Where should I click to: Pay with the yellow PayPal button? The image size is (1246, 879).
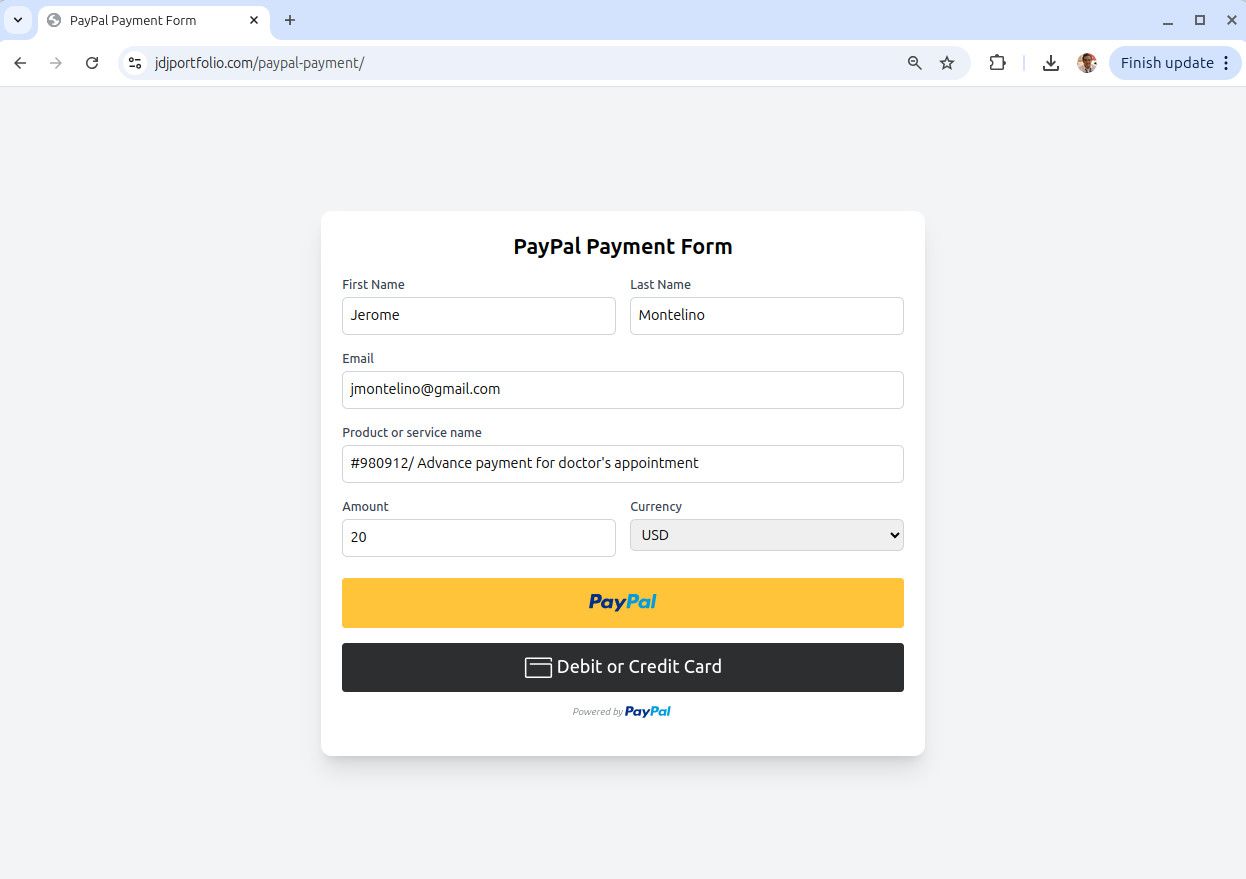point(622,603)
